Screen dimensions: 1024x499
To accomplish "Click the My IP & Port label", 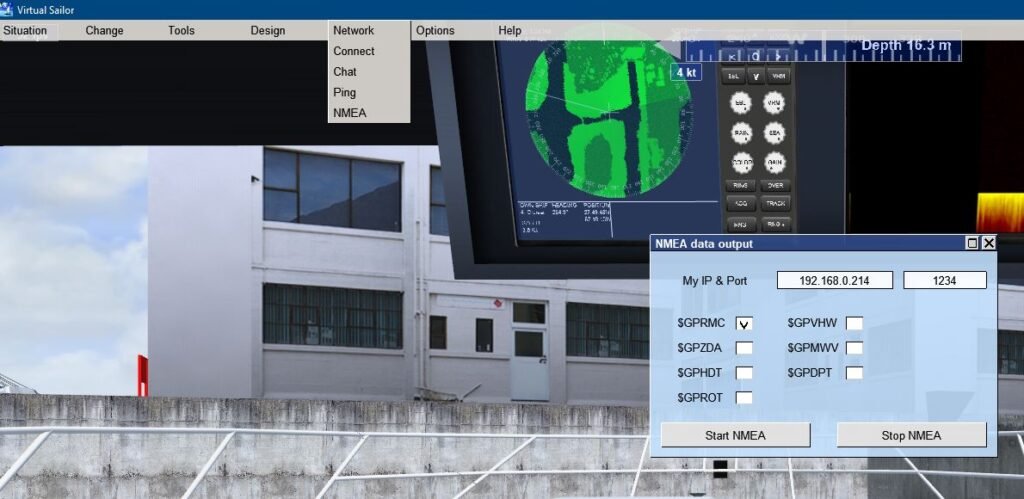I will (x=714, y=281).
